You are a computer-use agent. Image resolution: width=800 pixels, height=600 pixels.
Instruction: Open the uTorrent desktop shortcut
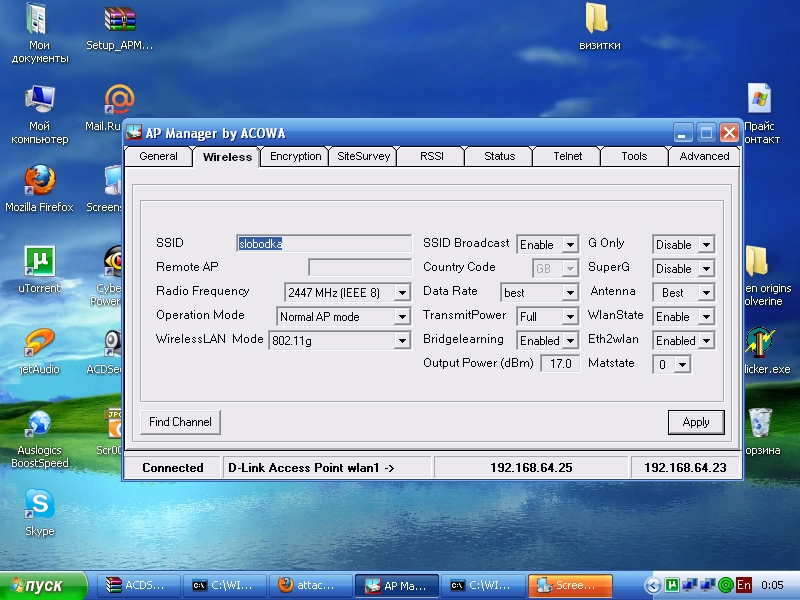pos(39,262)
